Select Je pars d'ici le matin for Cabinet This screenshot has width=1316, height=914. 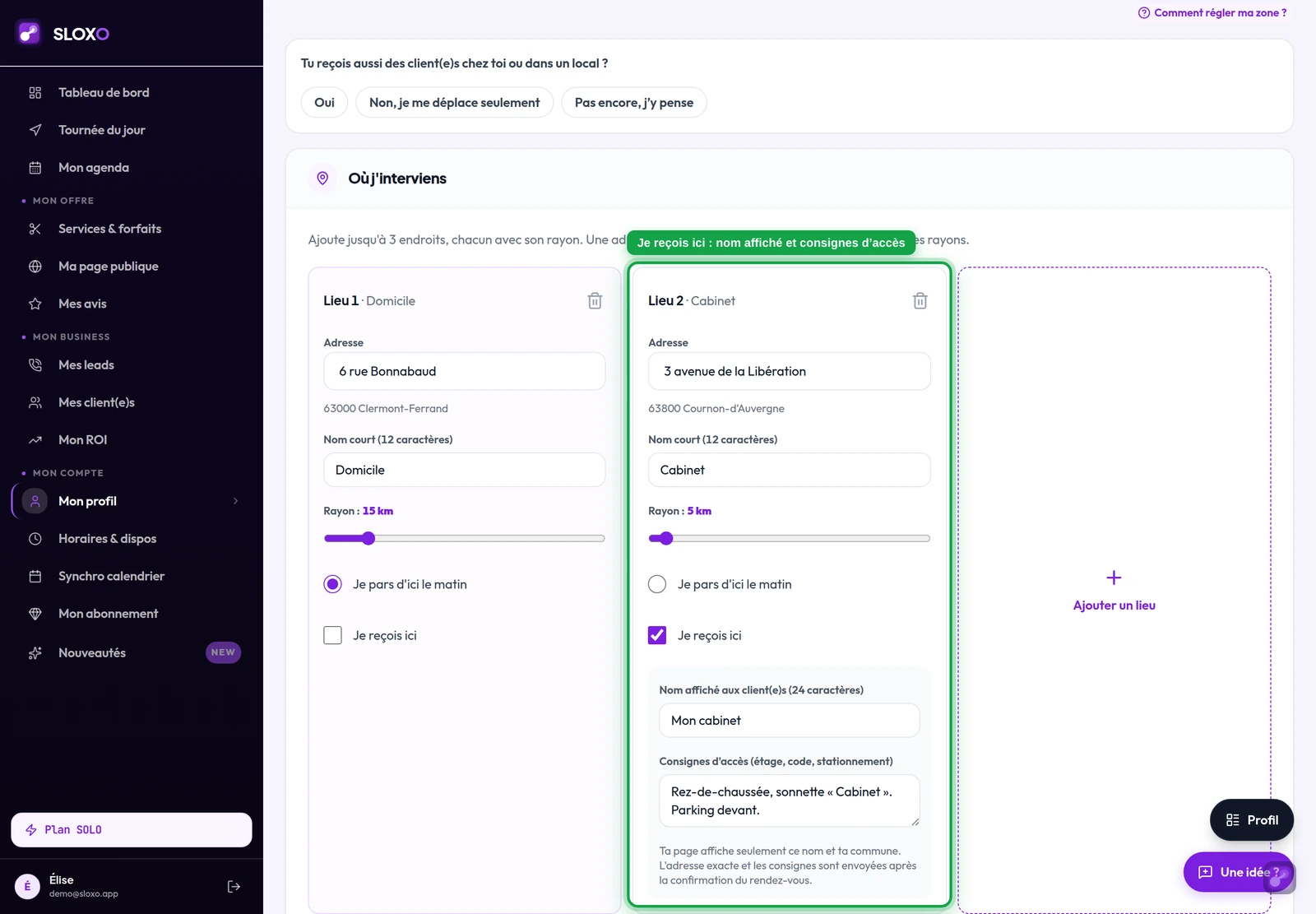(x=657, y=584)
